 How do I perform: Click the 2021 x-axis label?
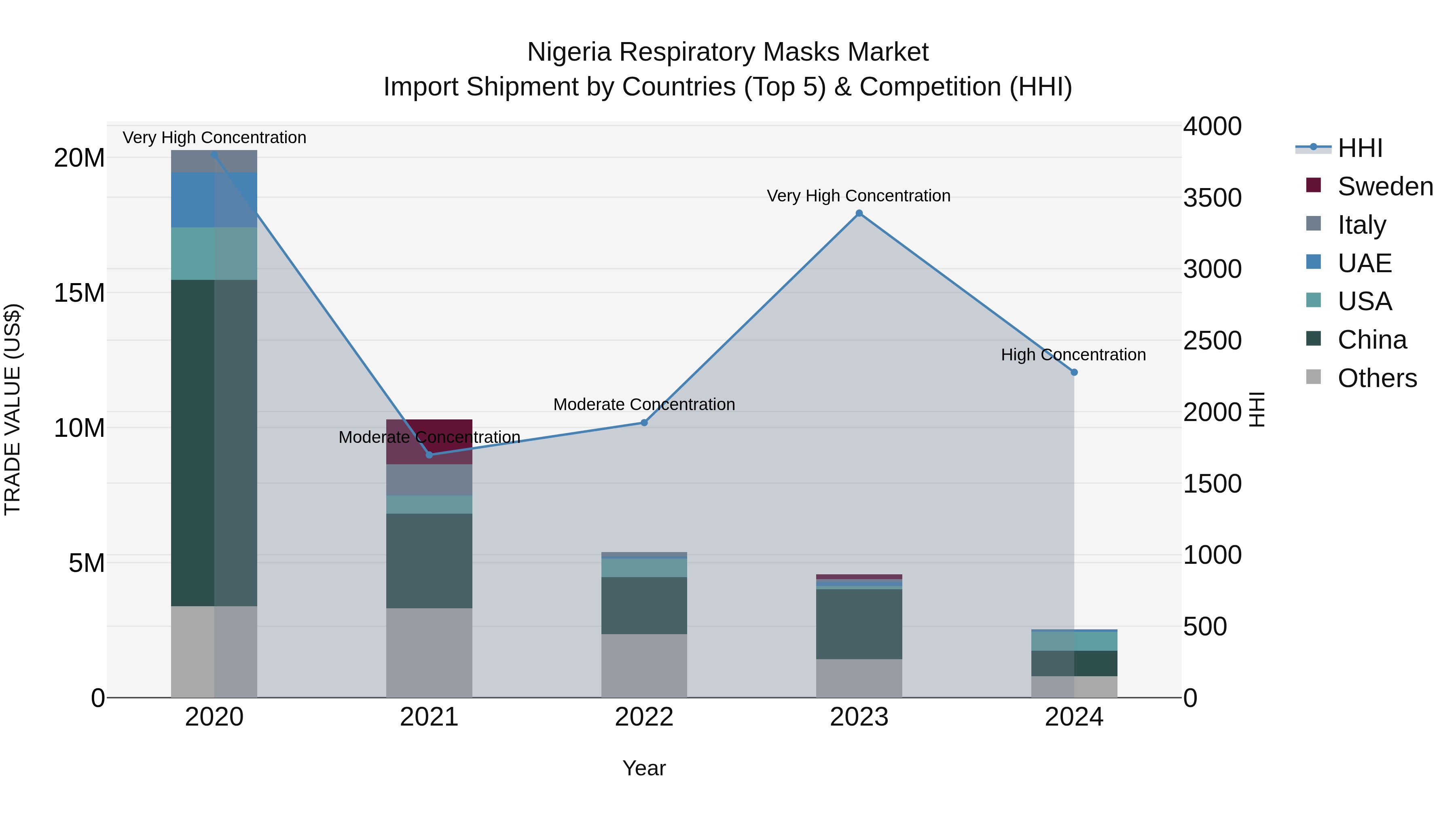[x=429, y=717]
